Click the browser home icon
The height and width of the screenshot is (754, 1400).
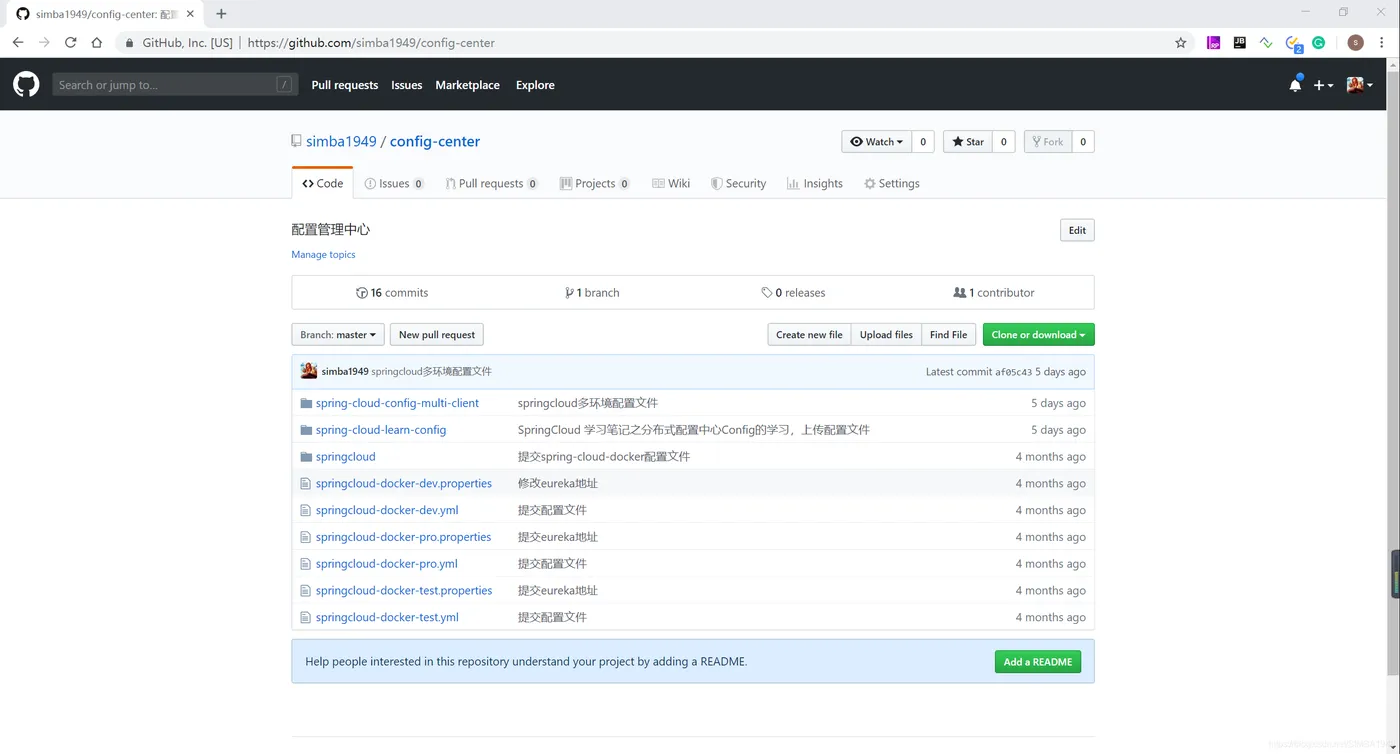pyautogui.click(x=97, y=43)
